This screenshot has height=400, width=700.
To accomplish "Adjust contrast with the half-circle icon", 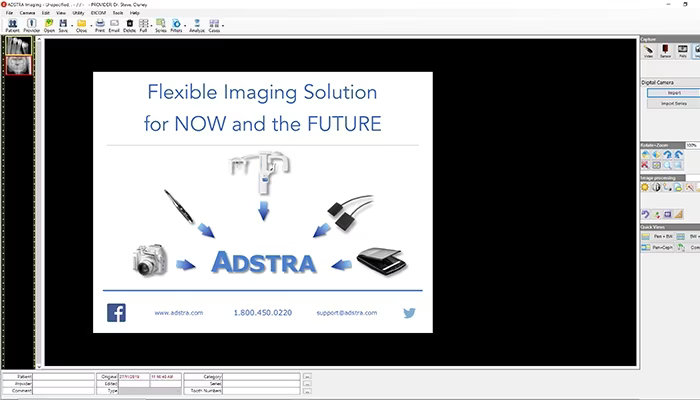I will pos(656,188).
